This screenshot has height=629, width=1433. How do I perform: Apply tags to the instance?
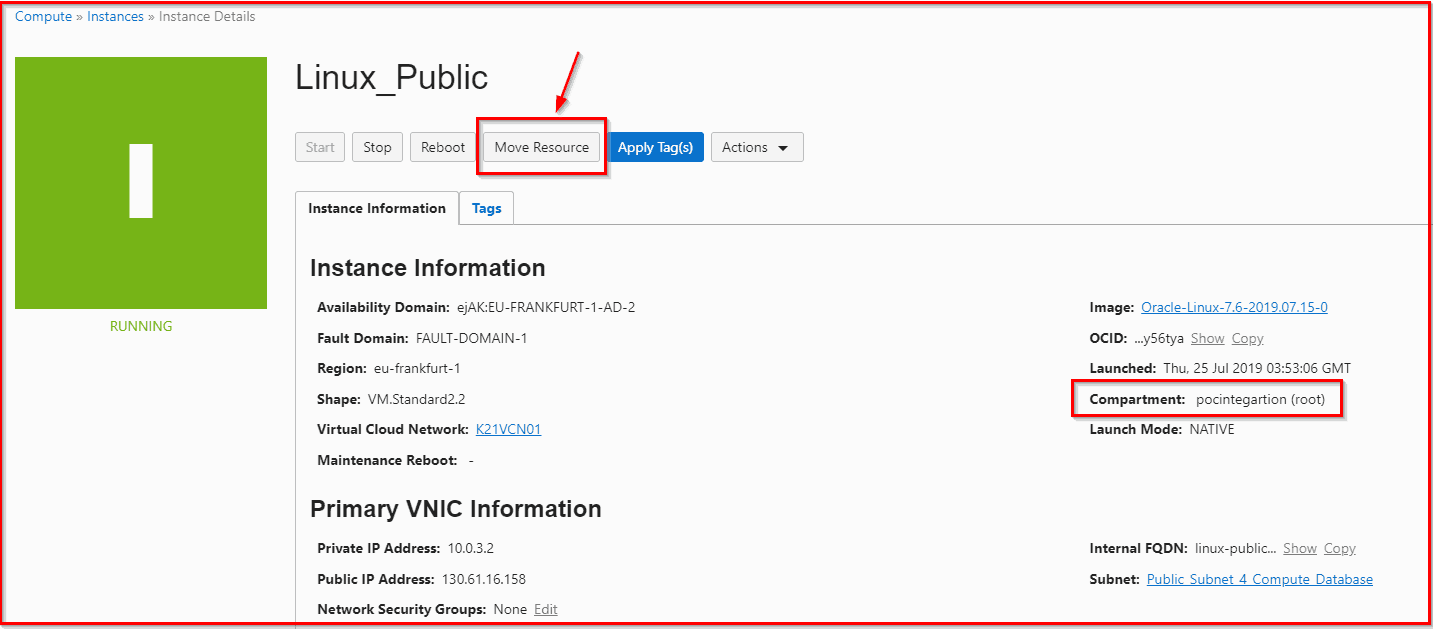(655, 146)
